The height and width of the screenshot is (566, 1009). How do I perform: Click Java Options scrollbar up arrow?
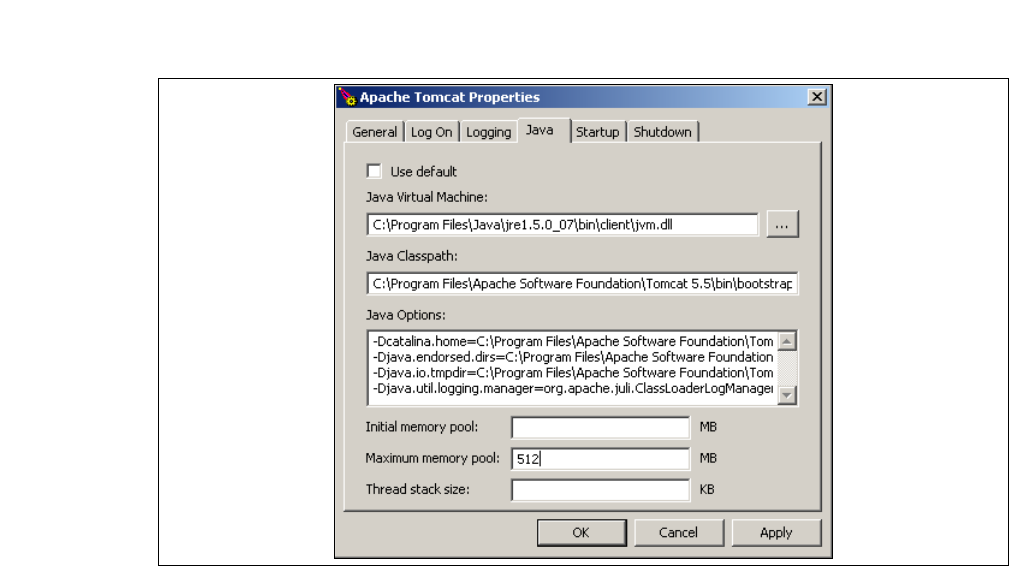(x=786, y=341)
